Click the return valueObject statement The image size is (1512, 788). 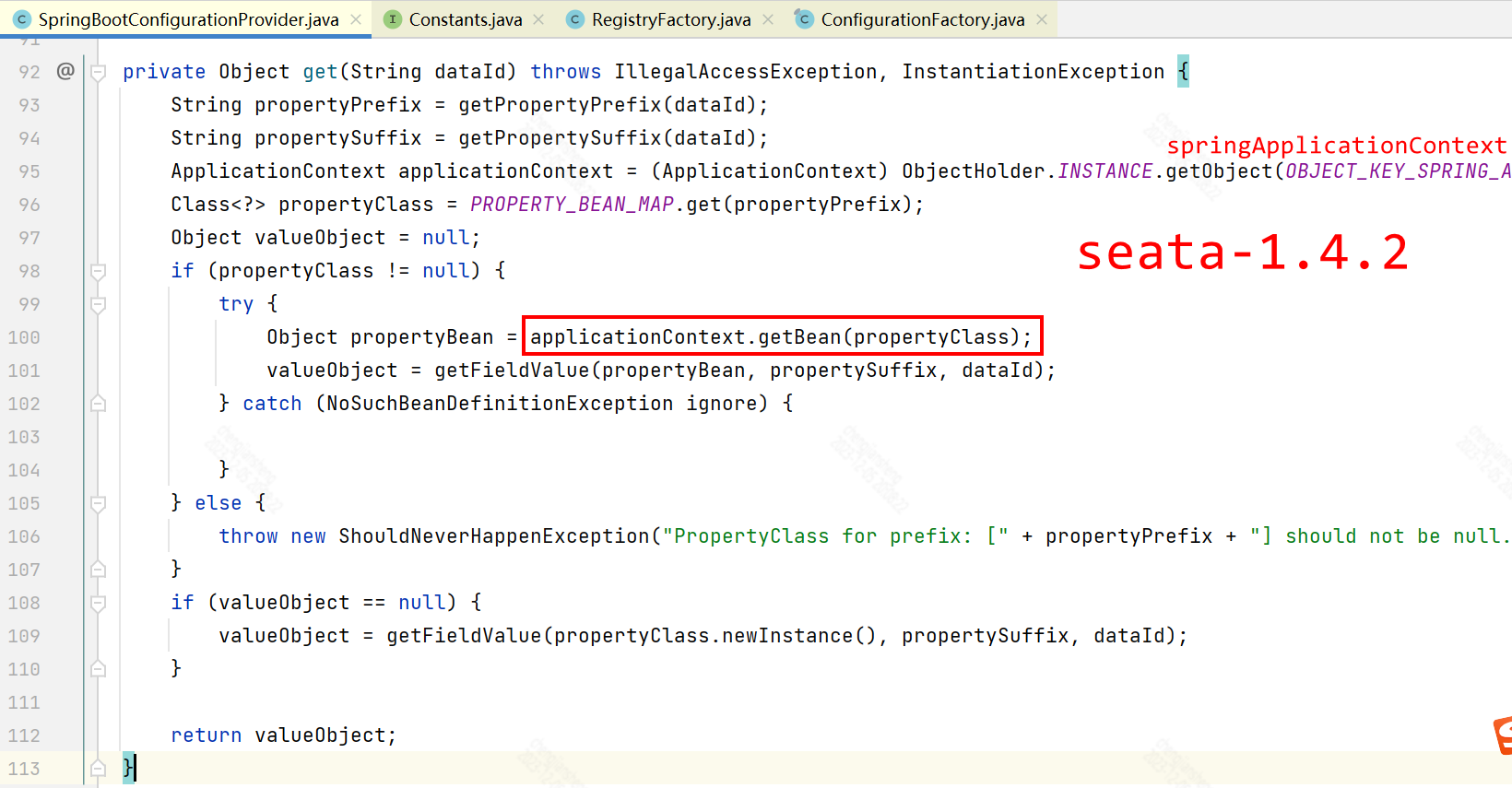(x=283, y=735)
